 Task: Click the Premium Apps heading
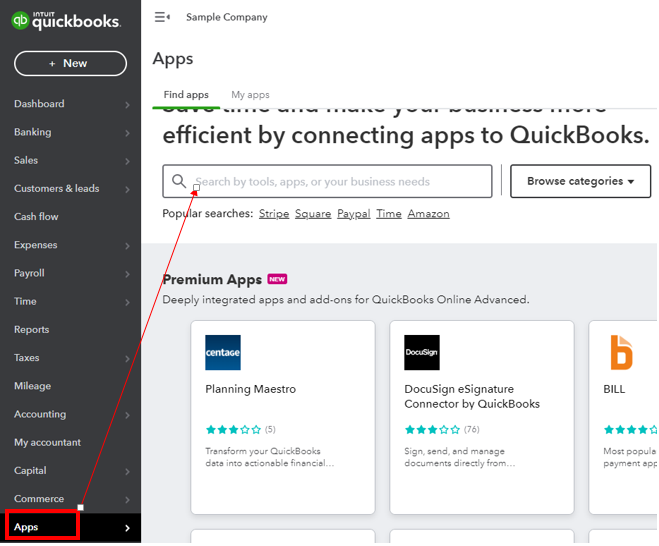pyautogui.click(x=212, y=280)
